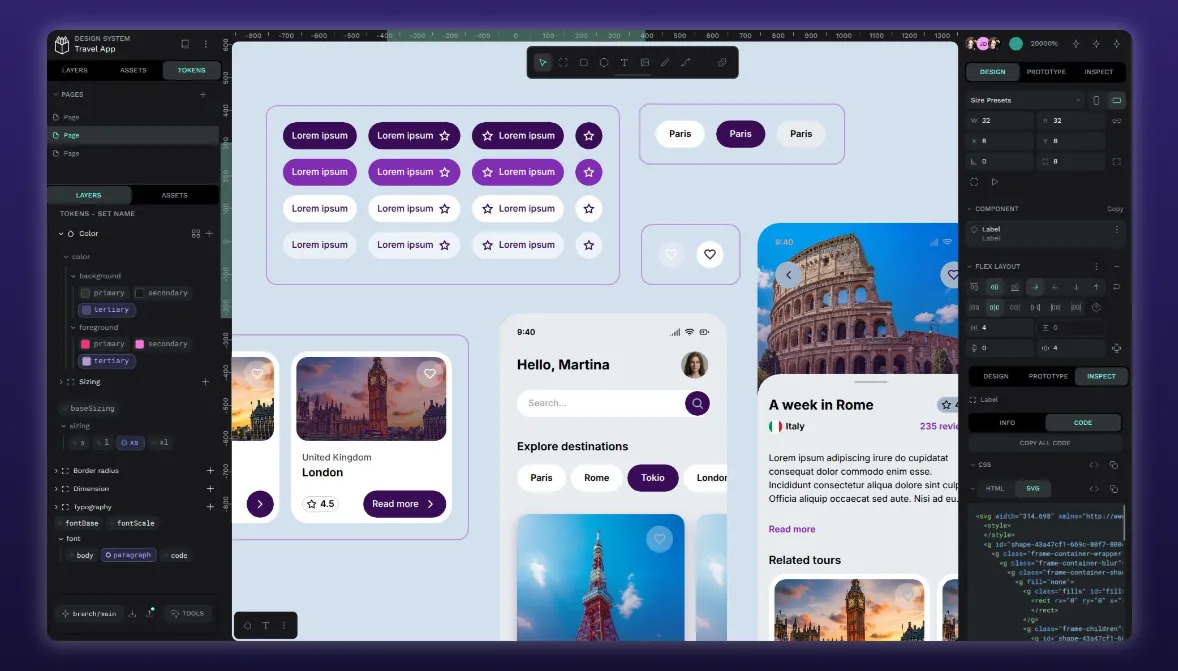Add a Dimension token with plus icon

210,488
